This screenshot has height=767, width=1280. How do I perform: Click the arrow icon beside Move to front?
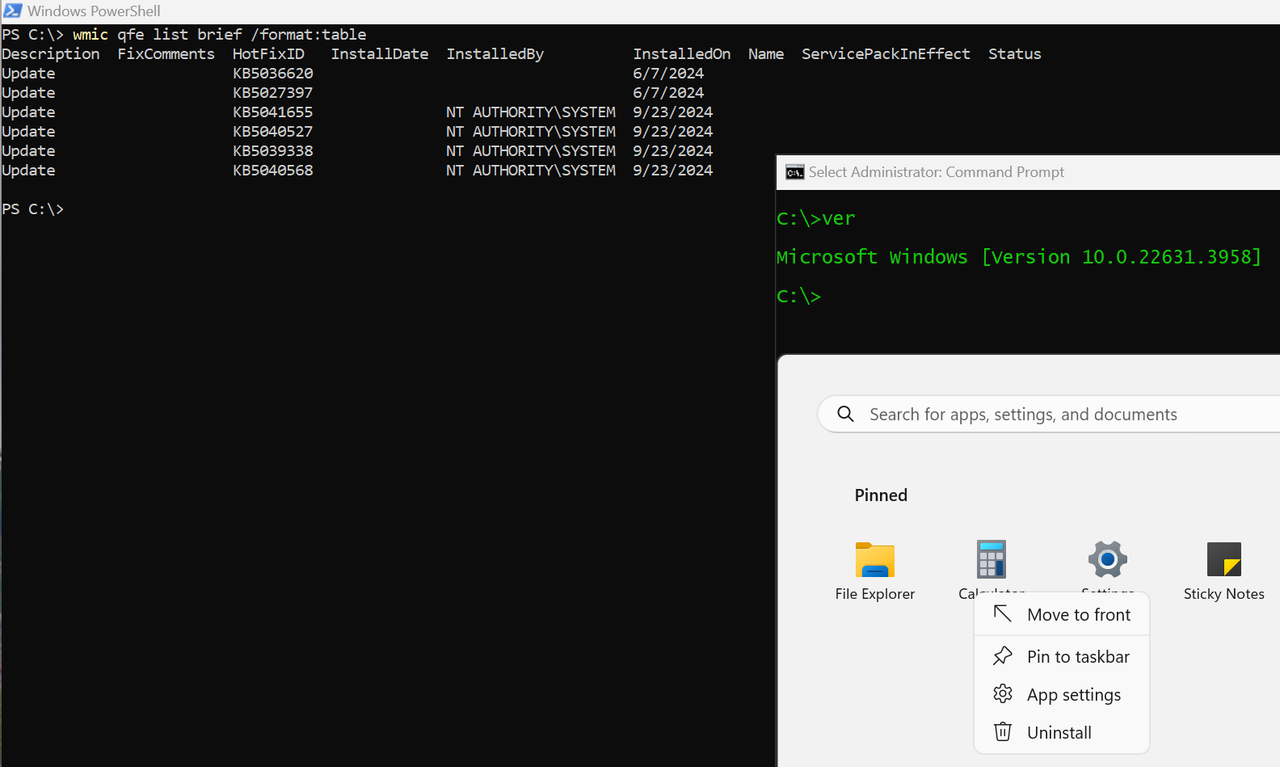click(x=1002, y=614)
